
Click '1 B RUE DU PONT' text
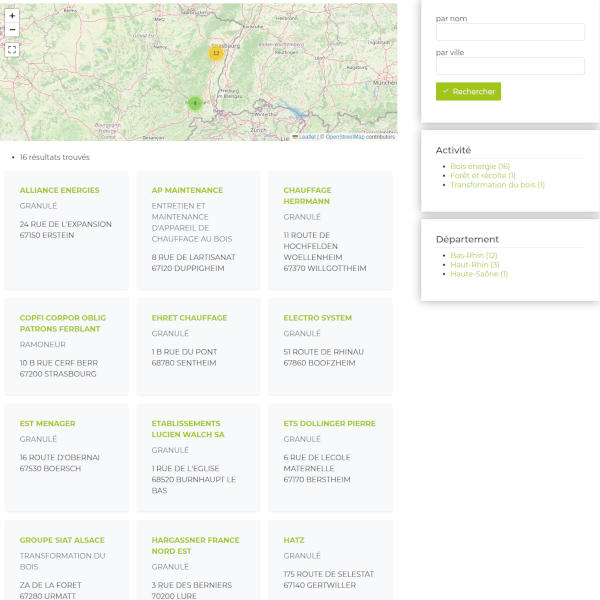click(184, 352)
